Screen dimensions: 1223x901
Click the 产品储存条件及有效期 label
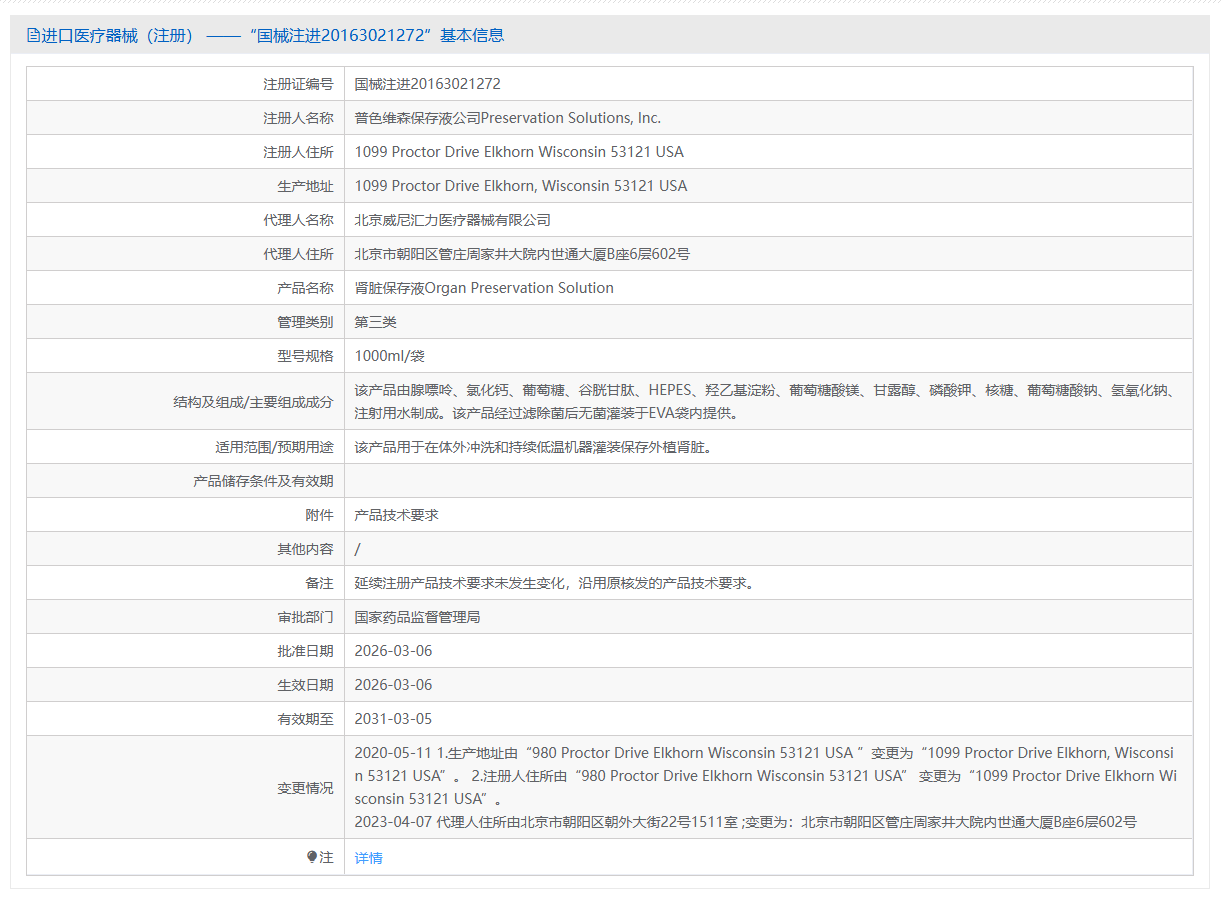point(263,481)
